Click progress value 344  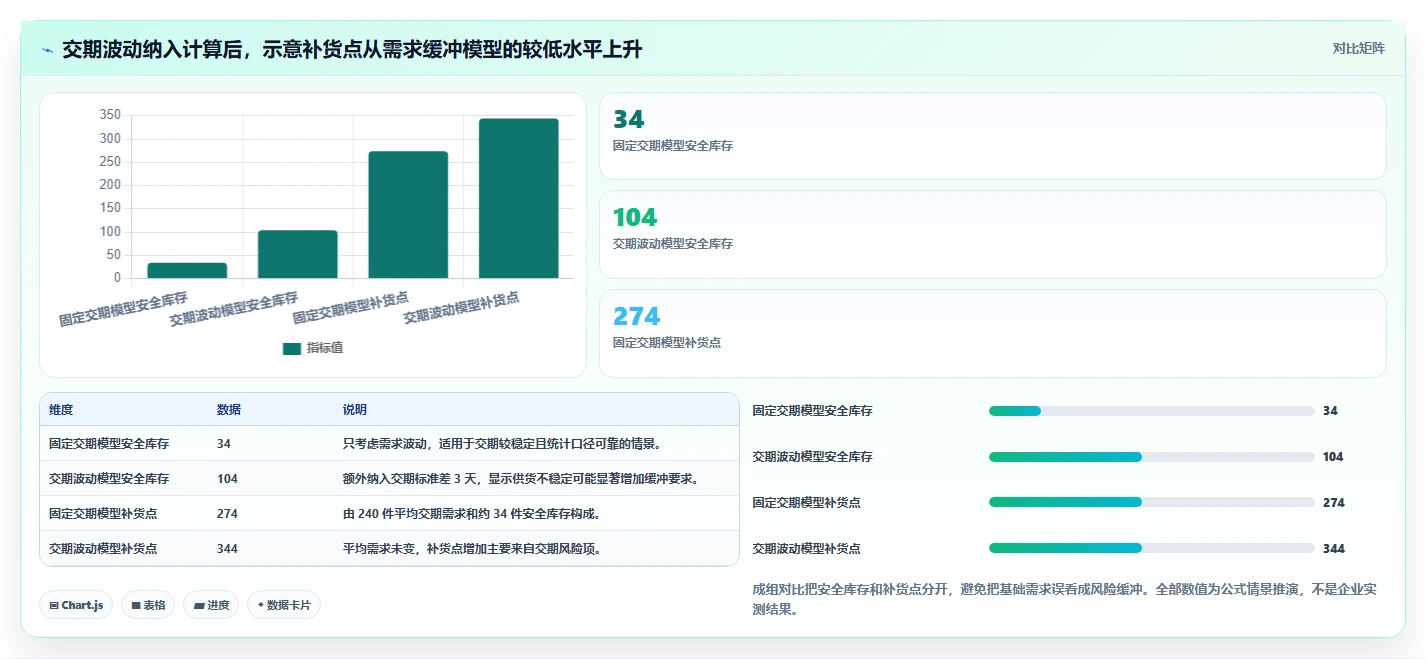click(x=1334, y=549)
